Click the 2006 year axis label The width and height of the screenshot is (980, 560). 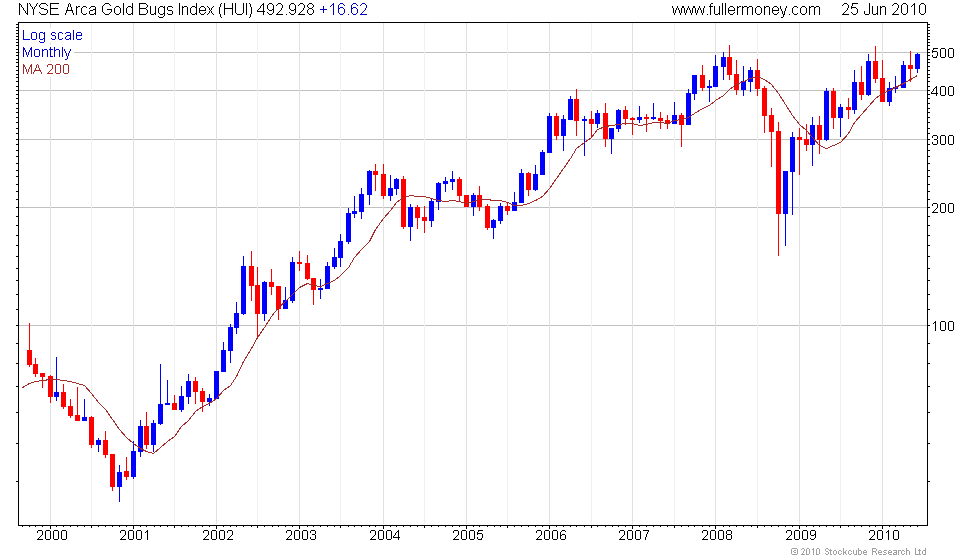551,535
